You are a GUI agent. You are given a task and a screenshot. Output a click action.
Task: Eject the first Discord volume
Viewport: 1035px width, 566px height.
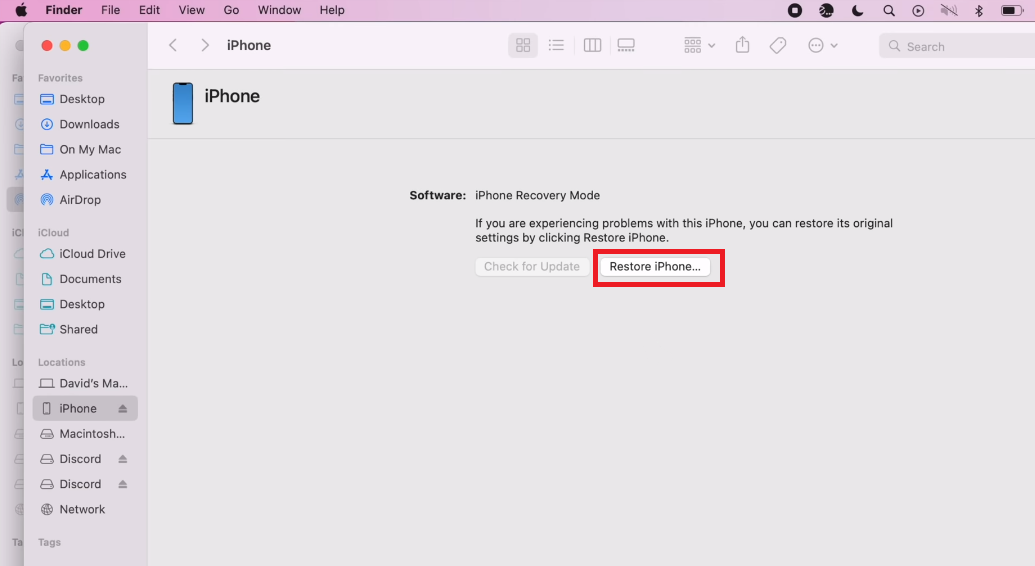point(123,458)
